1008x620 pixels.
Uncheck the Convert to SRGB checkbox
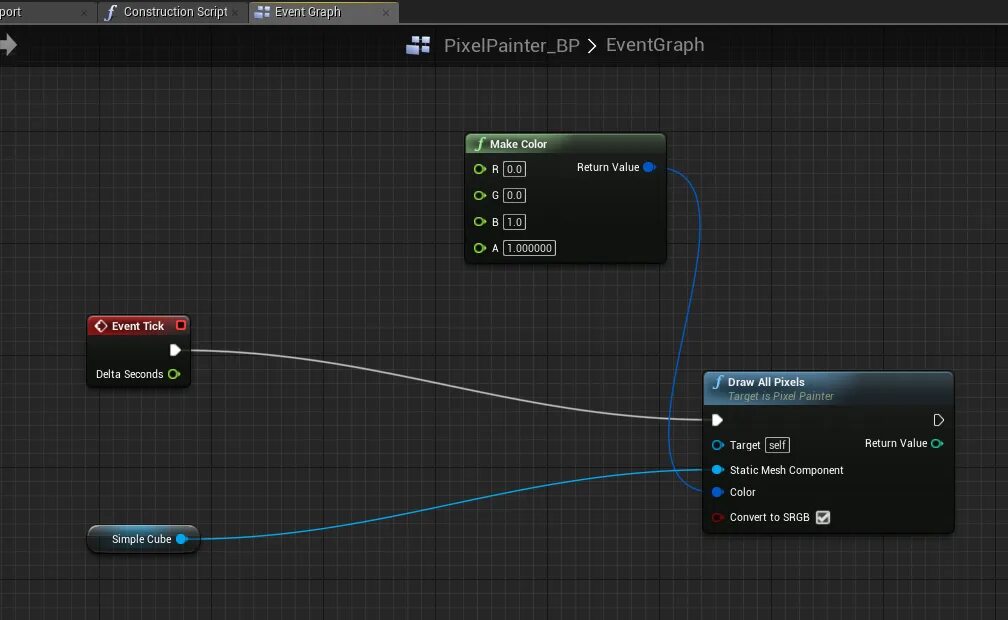pos(823,517)
